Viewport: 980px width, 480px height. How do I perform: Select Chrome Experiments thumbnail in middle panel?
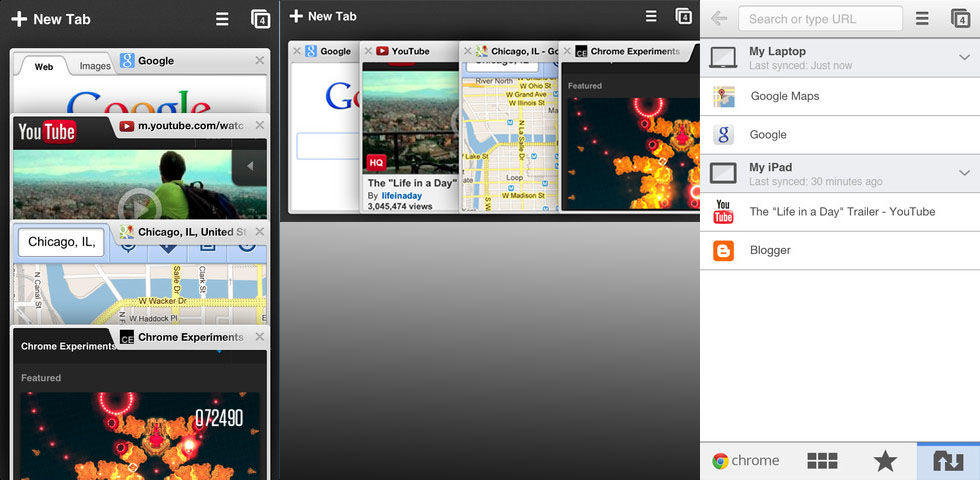pos(630,136)
